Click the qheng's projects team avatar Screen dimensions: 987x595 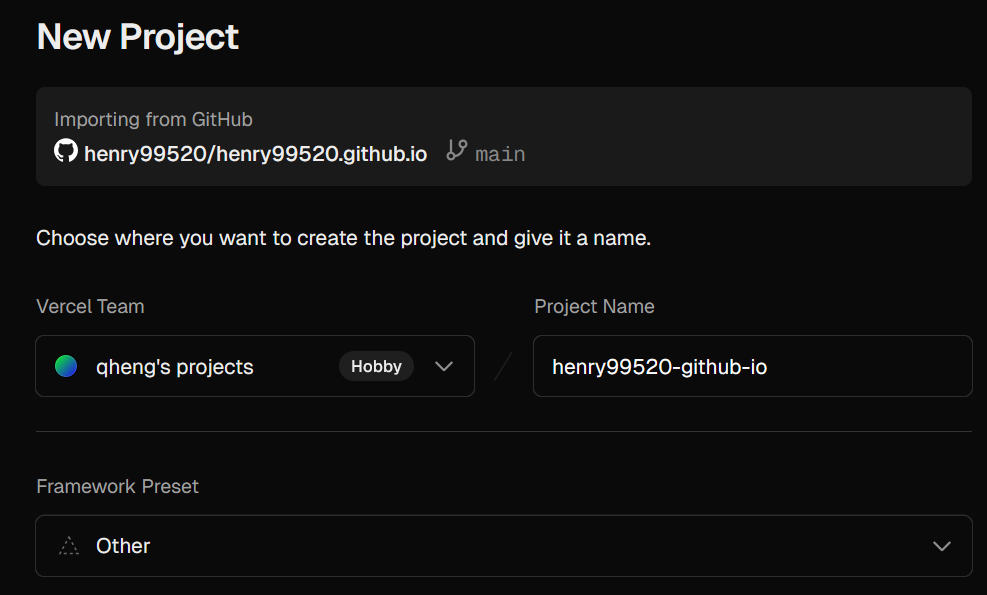click(66, 366)
